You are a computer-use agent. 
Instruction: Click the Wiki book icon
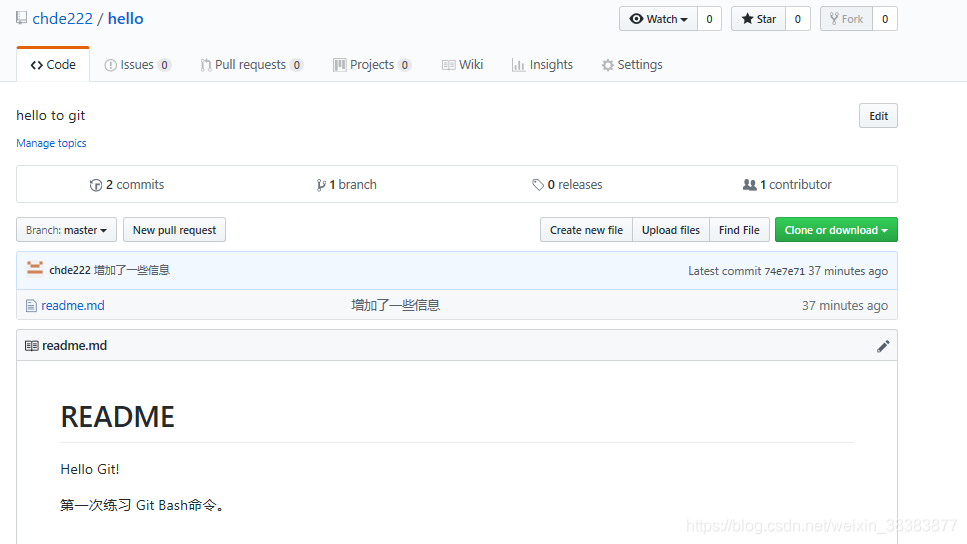click(448, 65)
